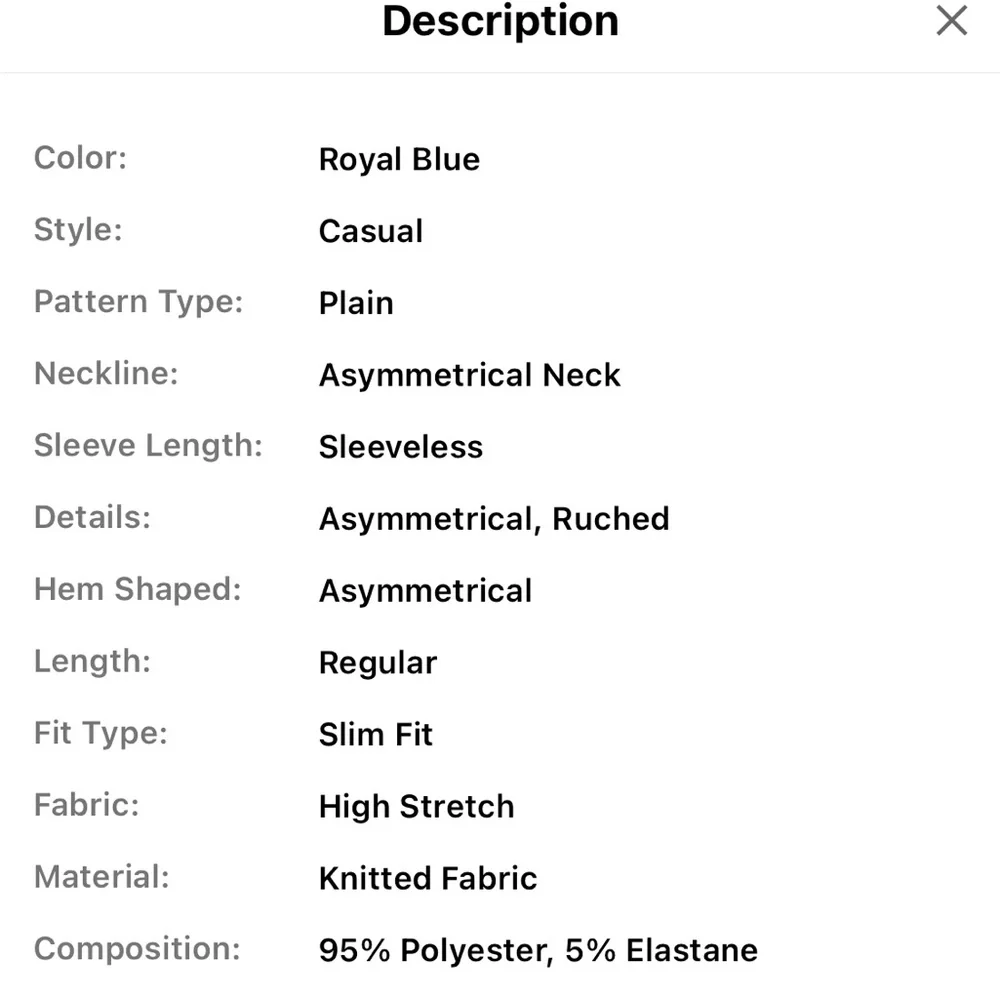
Task: Select the Sleeveless value
Action: click(x=401, y=447)
